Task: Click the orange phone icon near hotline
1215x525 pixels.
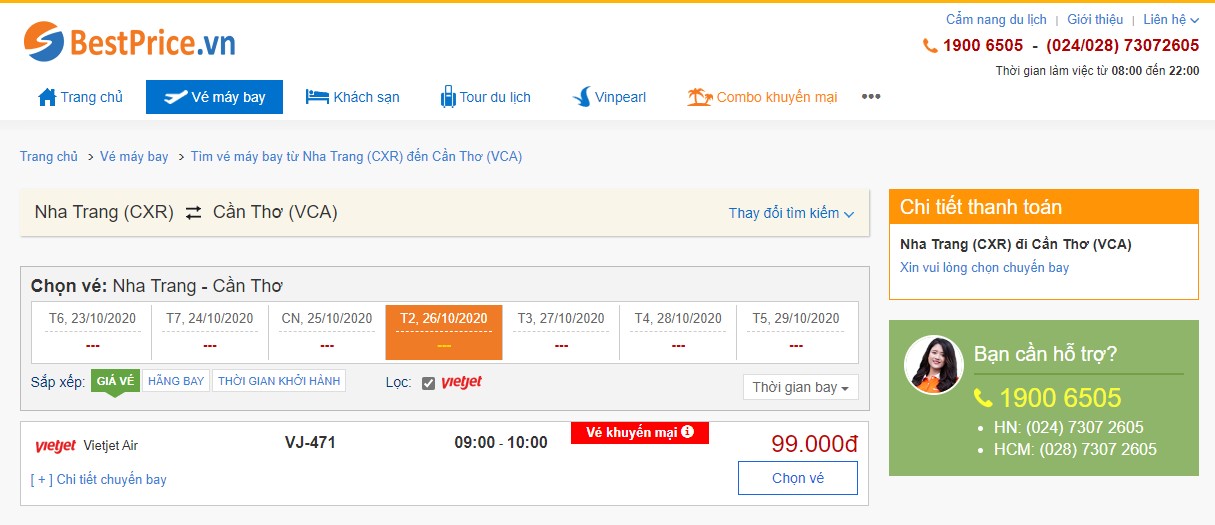Action: coord(930,45)
